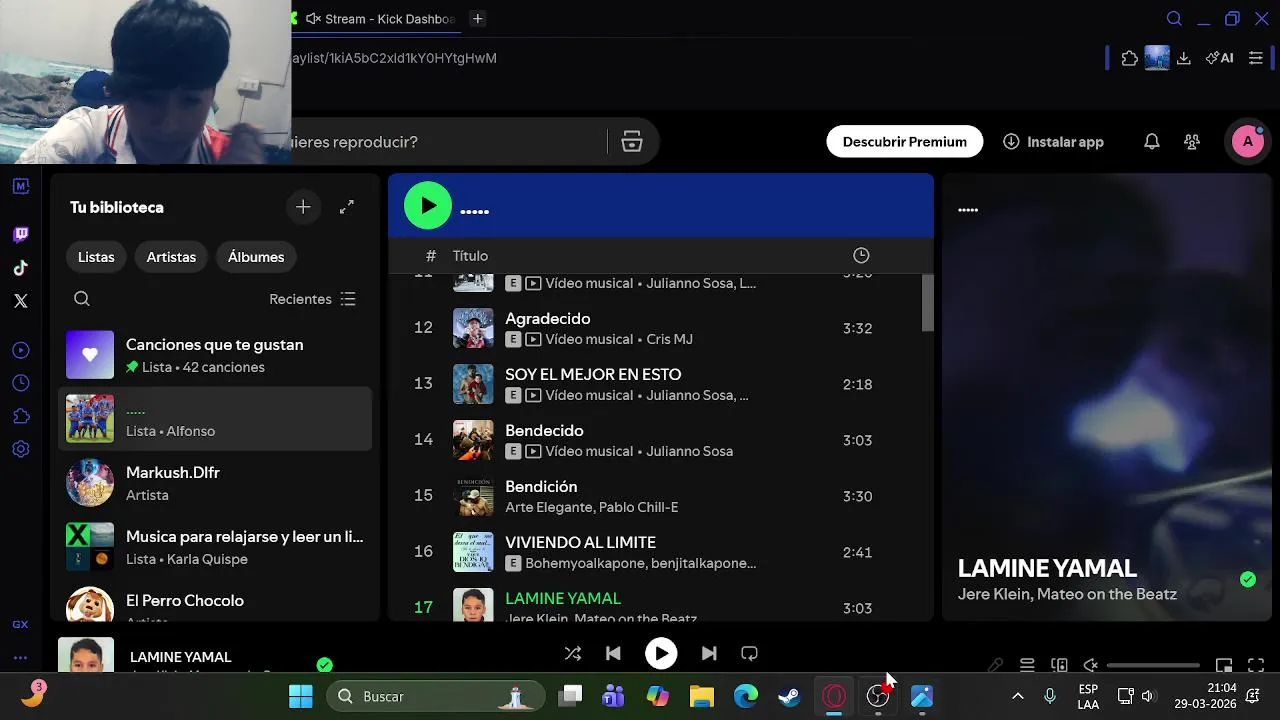Open TikTok in the Opera GX sidebar
Screen dimensions: 1280x720
(x=20, y=268)
